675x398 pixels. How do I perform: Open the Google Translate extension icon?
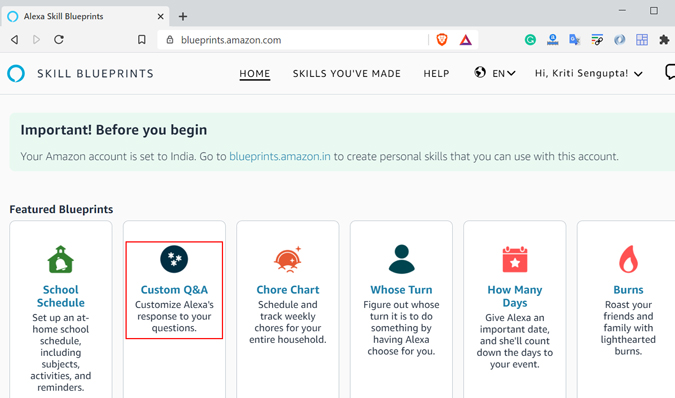[x=575, y=40]
